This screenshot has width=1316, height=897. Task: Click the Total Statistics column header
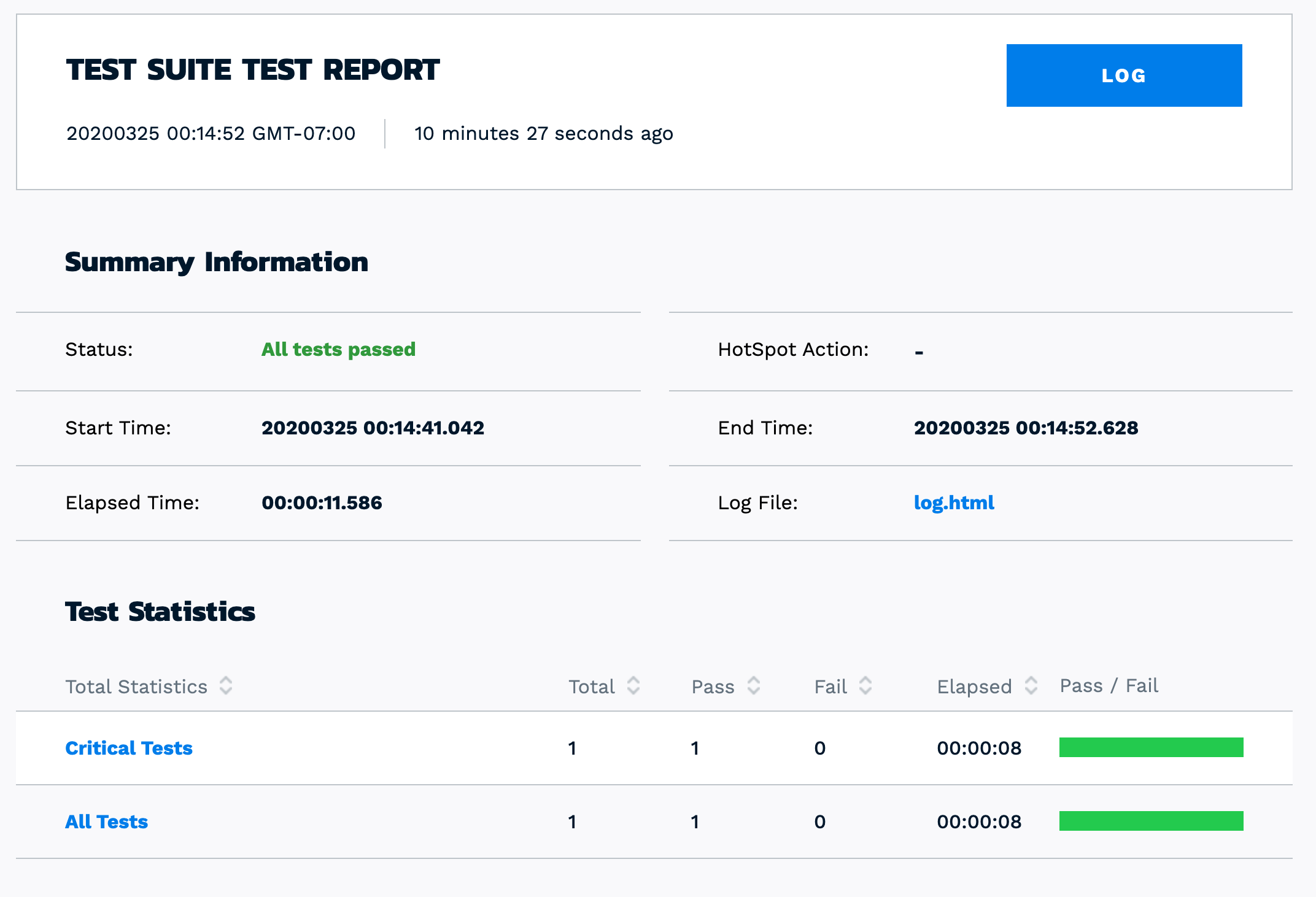[136, 687]
